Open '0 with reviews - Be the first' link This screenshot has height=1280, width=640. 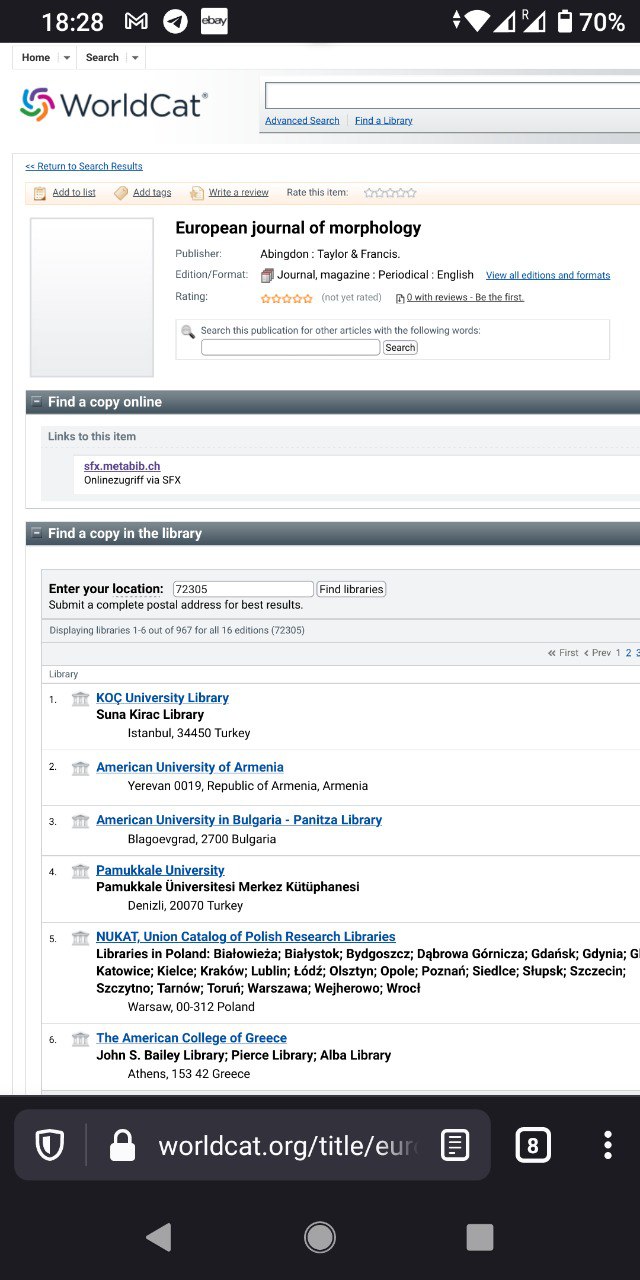coord(465,298)
